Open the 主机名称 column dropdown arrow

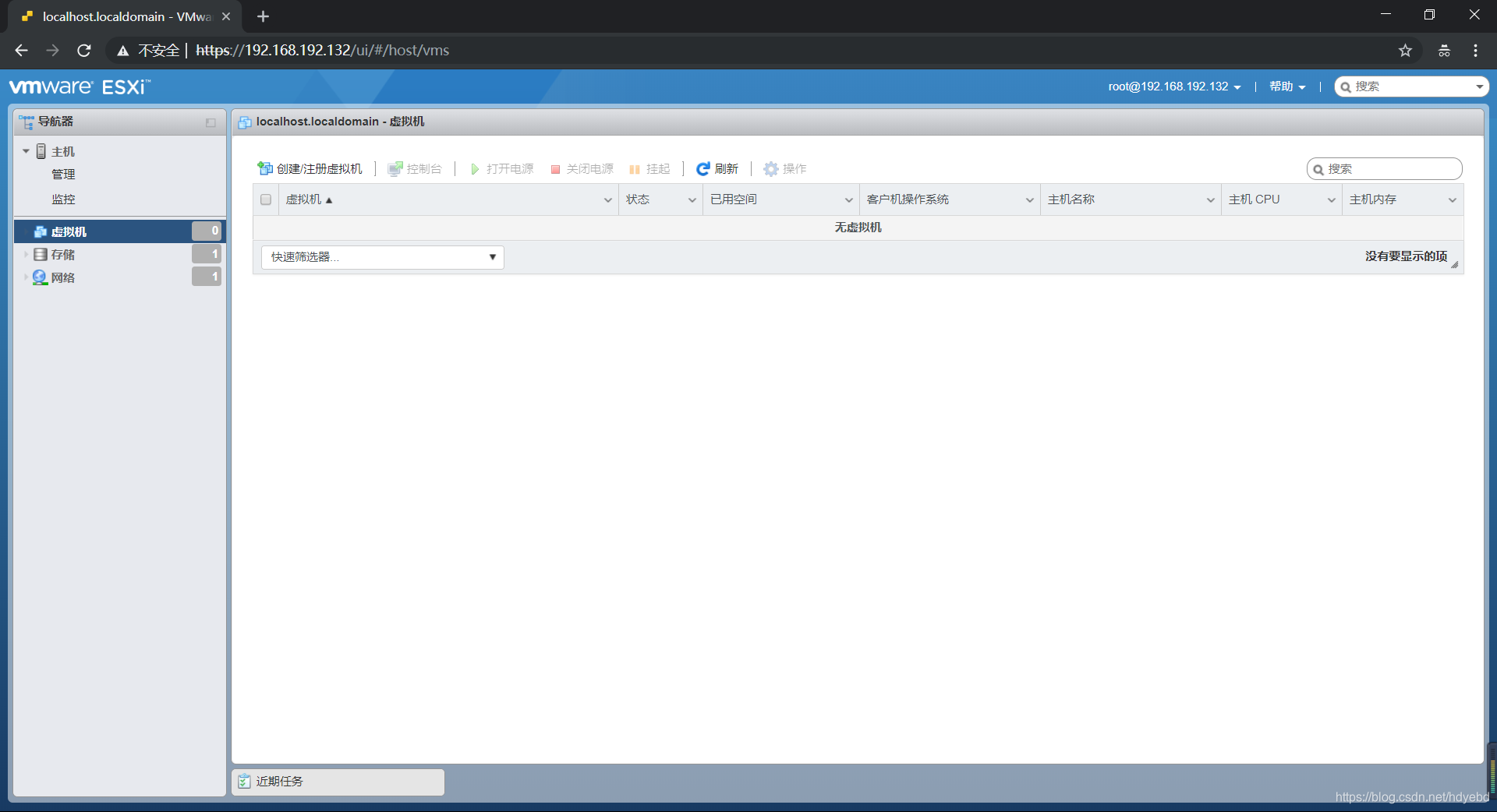click(1211, 200)
